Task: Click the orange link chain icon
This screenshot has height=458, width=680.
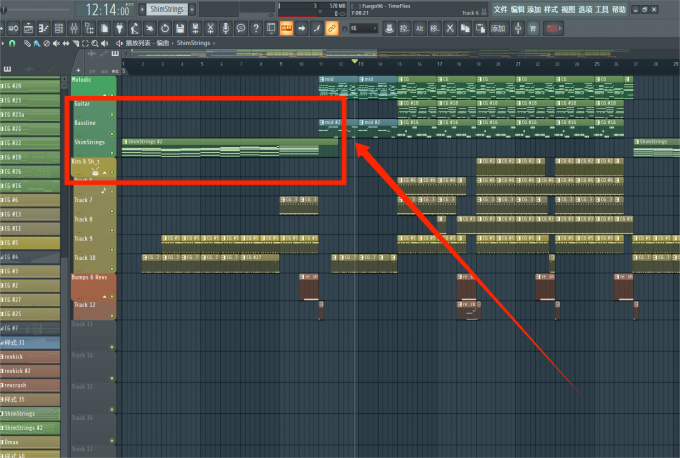Action: click(331, 28)
